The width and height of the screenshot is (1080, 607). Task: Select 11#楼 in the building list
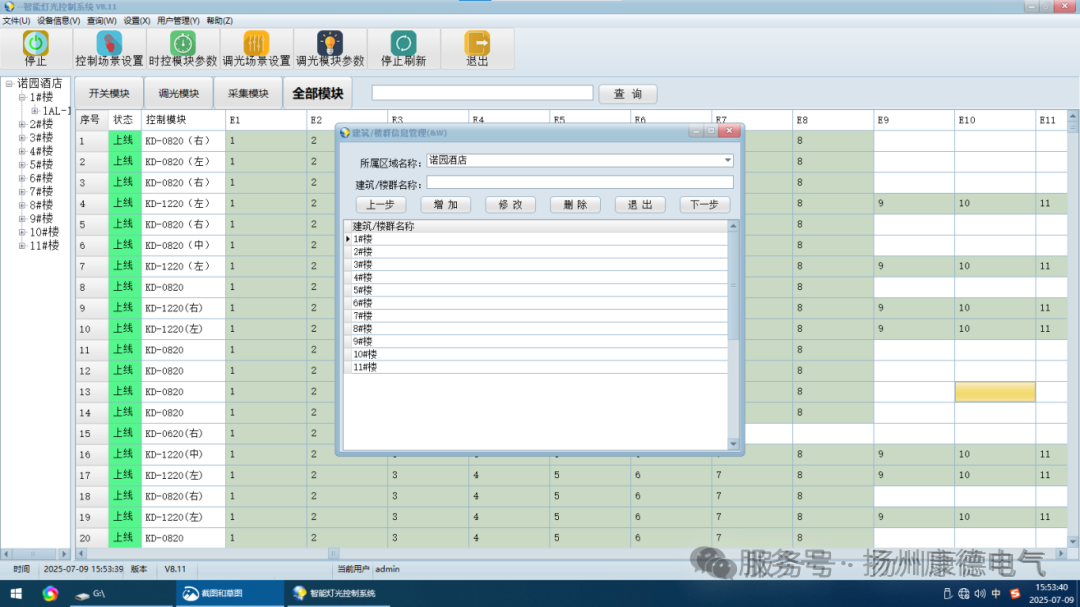(x=363, y=365)
